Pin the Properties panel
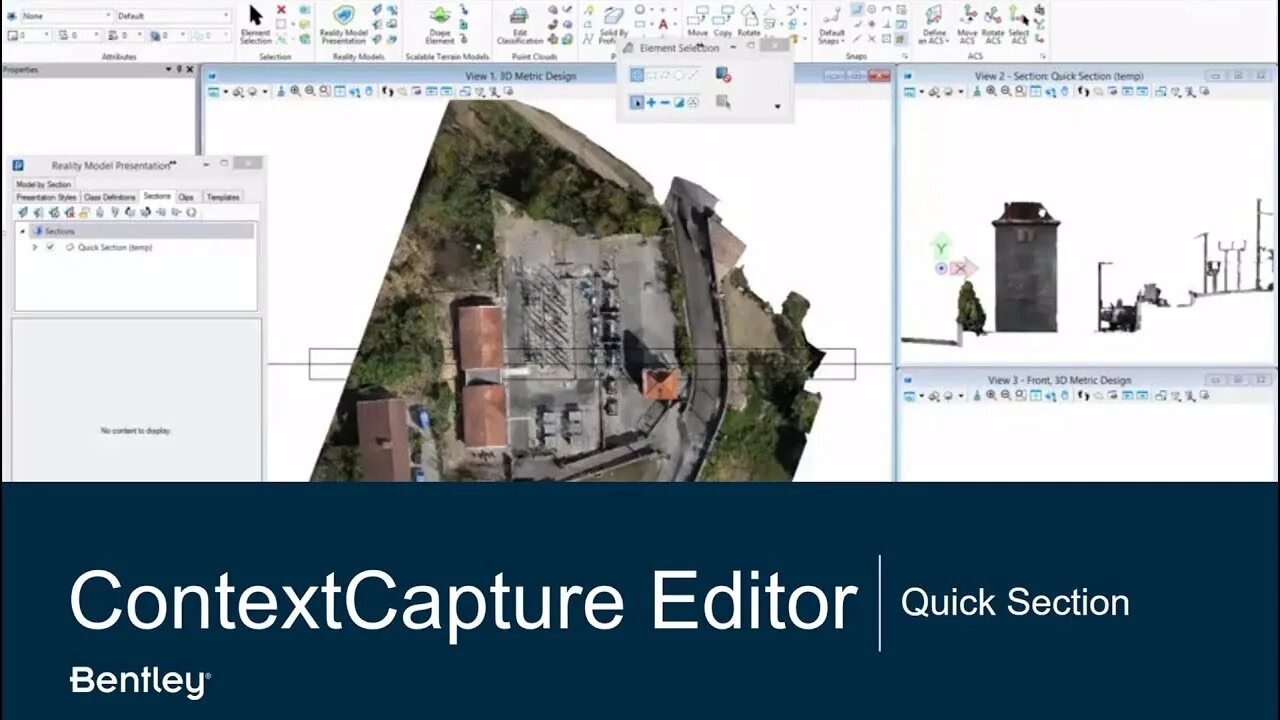Screen dimensions: 1280x720 click(x=179, y=70)
